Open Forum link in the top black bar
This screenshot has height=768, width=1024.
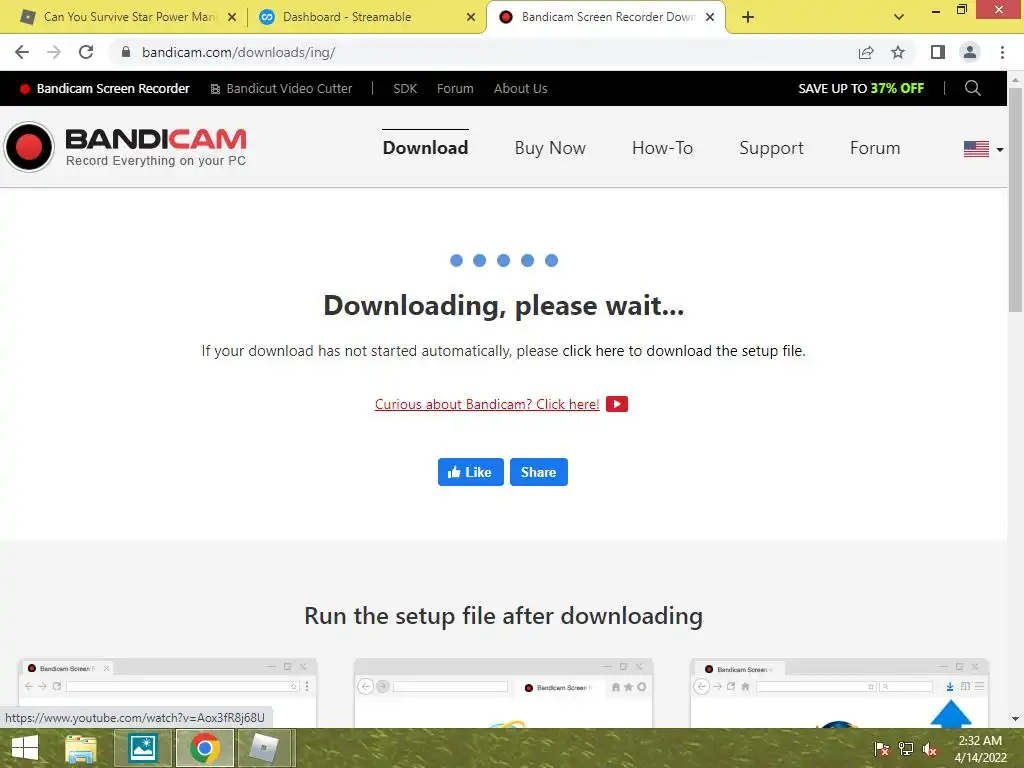tap(455, 88)
